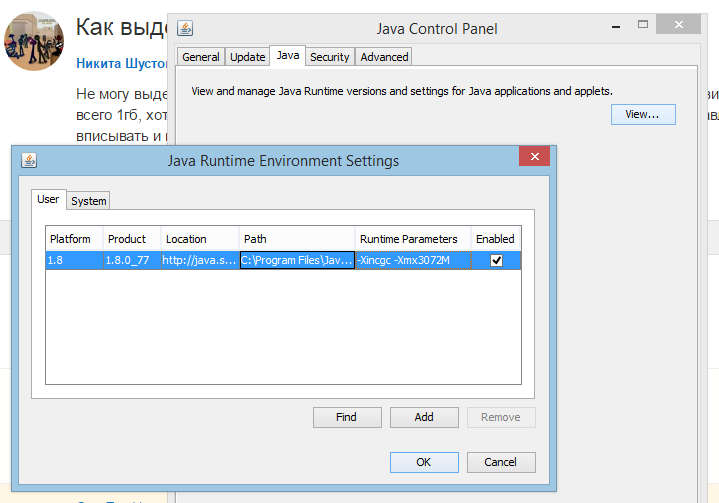Switch to the System tab
This screenshot has width=719, height=503.
click(88, 201)
